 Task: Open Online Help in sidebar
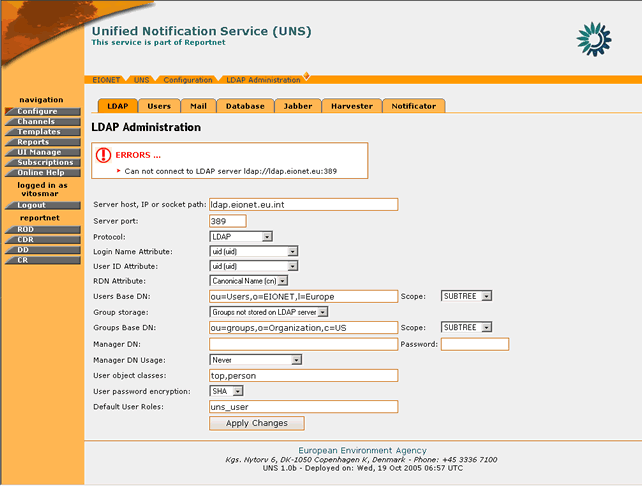click(x=43, y=173)
